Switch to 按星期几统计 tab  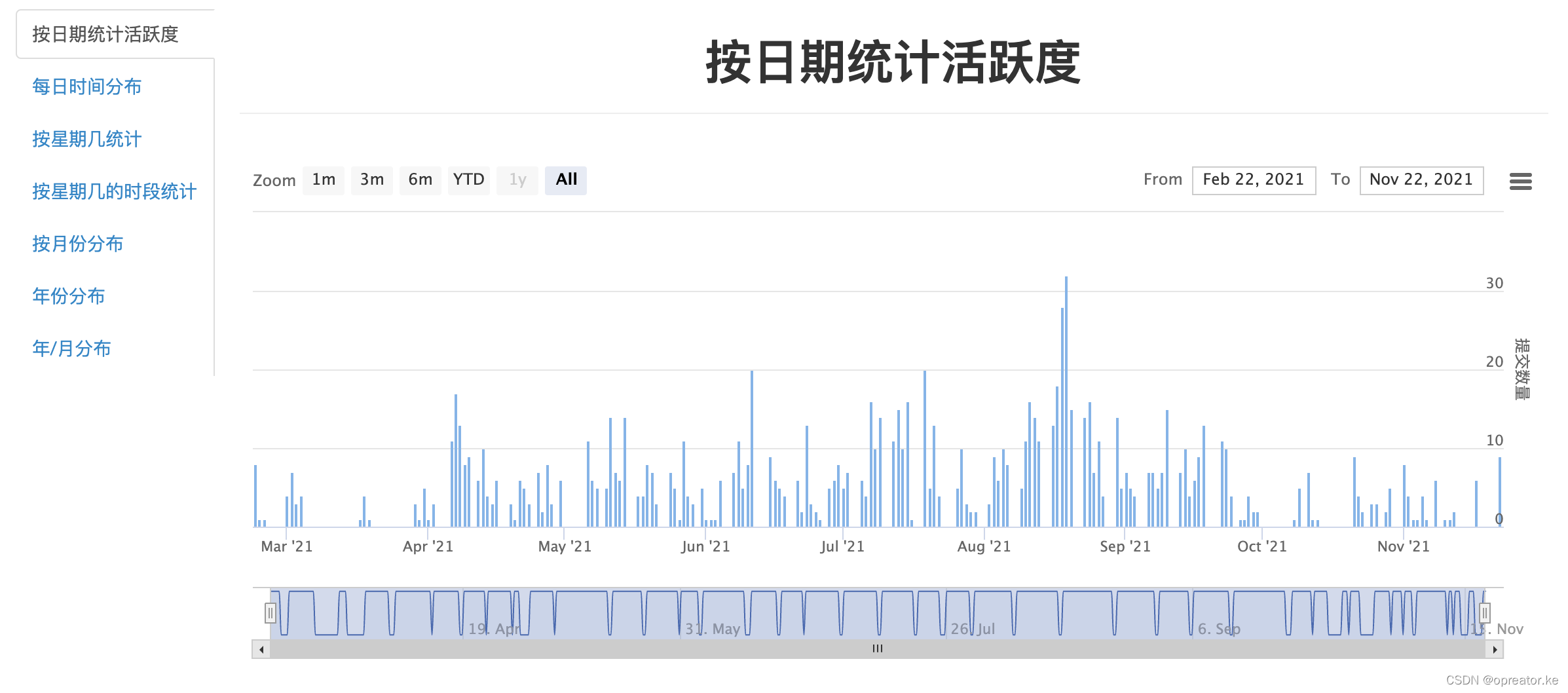click(x=87, y=139)
